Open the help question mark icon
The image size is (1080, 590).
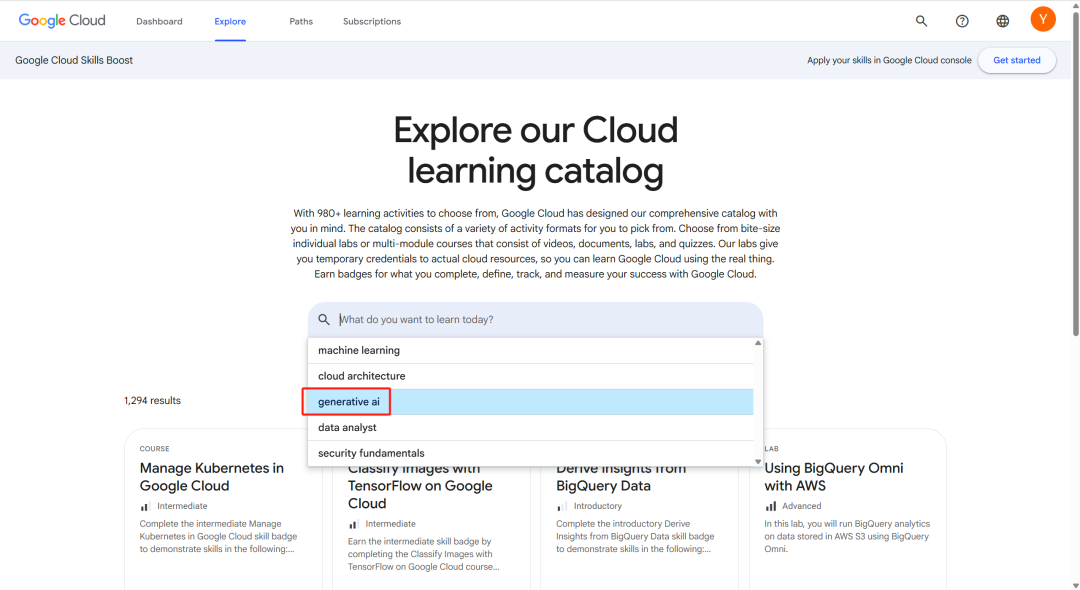tap(962, 21)
